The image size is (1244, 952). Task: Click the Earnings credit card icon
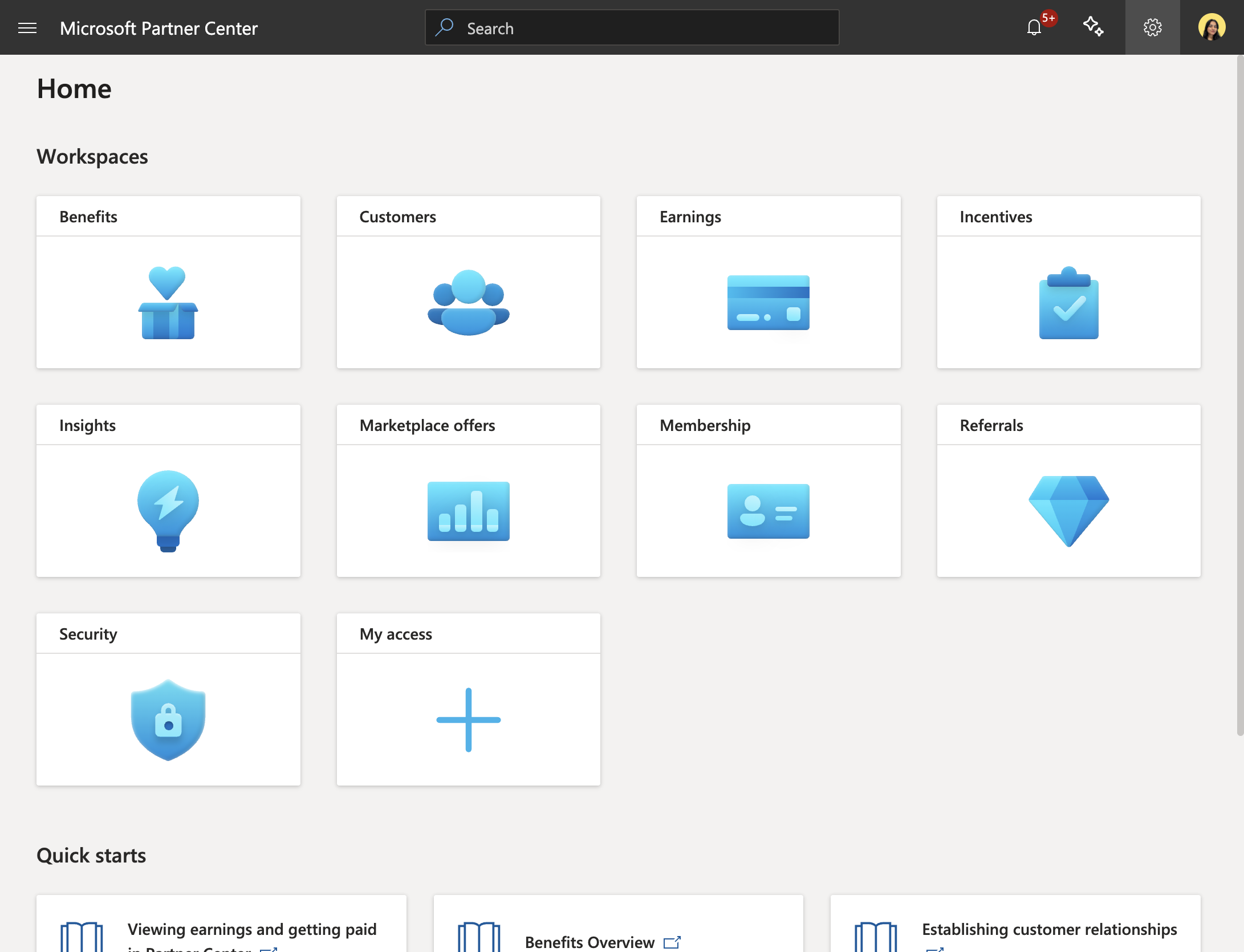coord(769,302)
